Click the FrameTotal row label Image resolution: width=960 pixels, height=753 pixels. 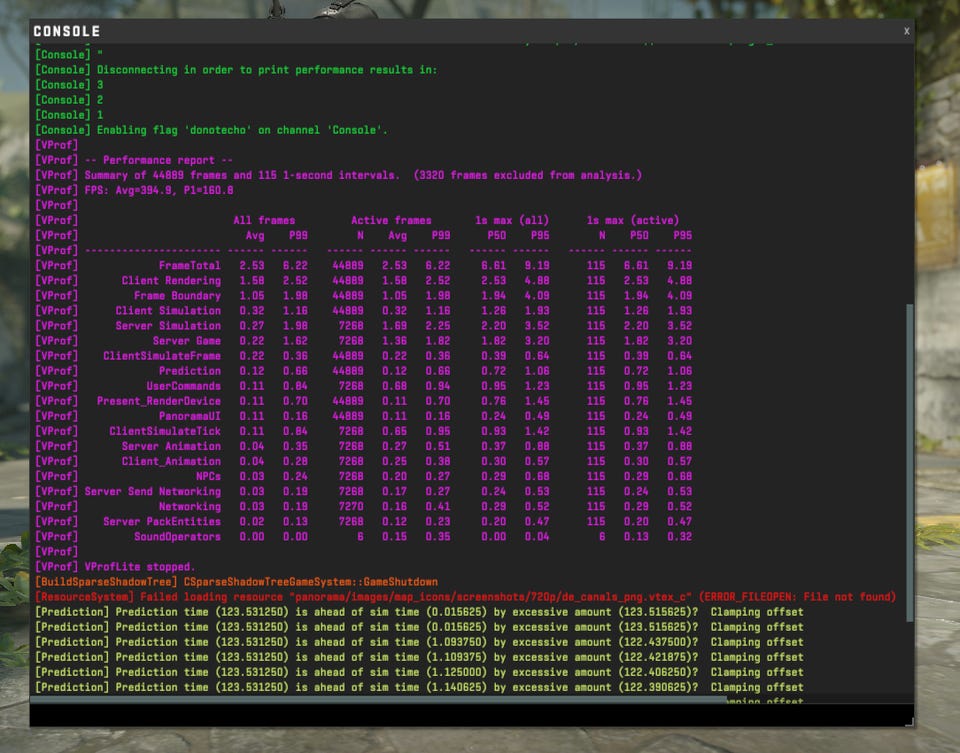(x=189, y=265)
